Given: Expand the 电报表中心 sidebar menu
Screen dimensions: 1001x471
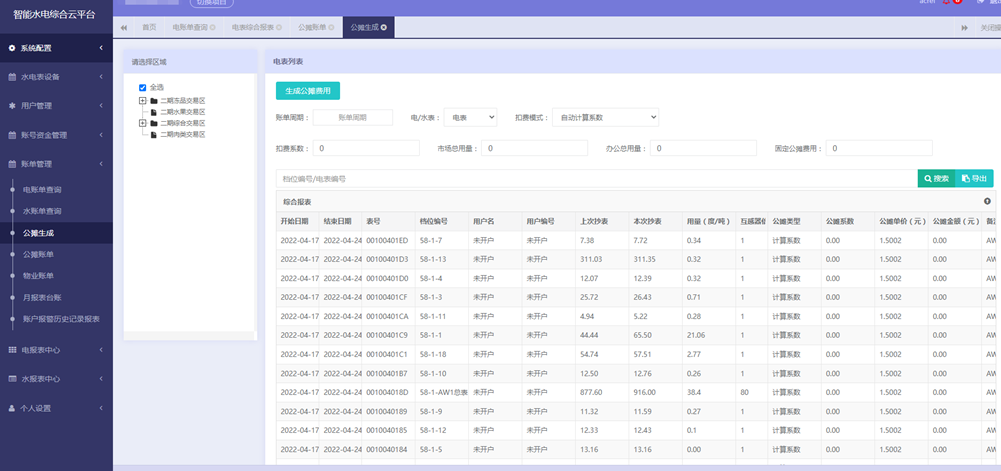Looking at the screenshot, I should pyautogui.click(x=56, y=350).
